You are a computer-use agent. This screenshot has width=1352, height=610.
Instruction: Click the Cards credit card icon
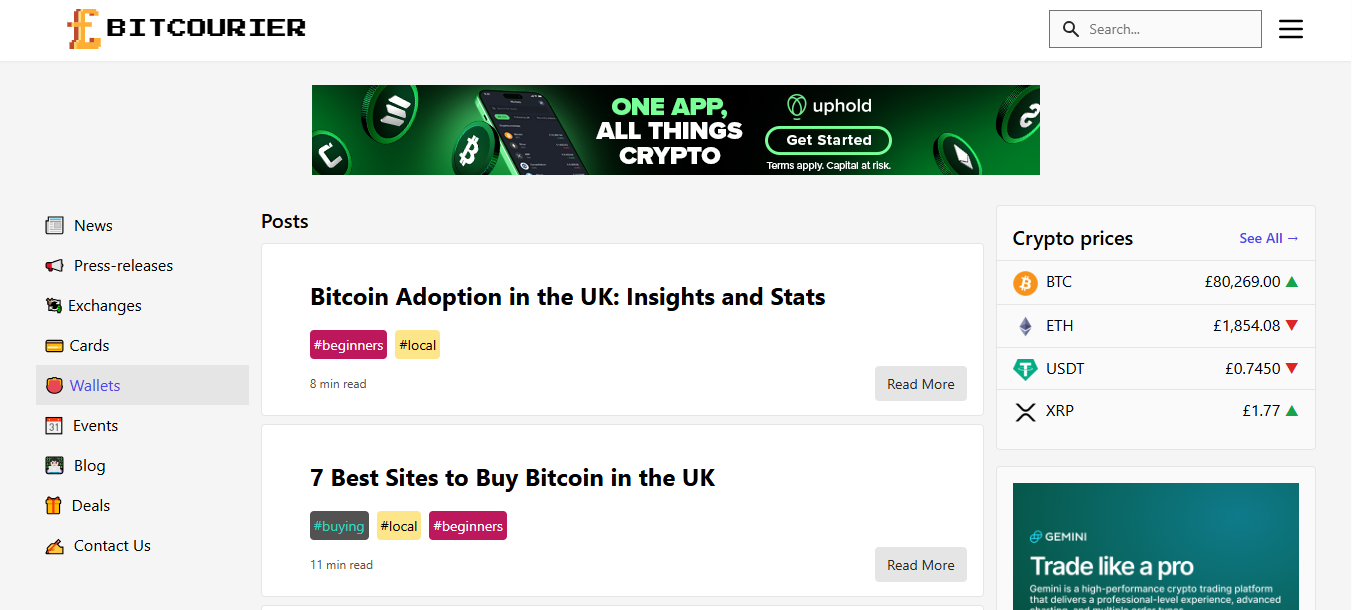pos(54,346)
